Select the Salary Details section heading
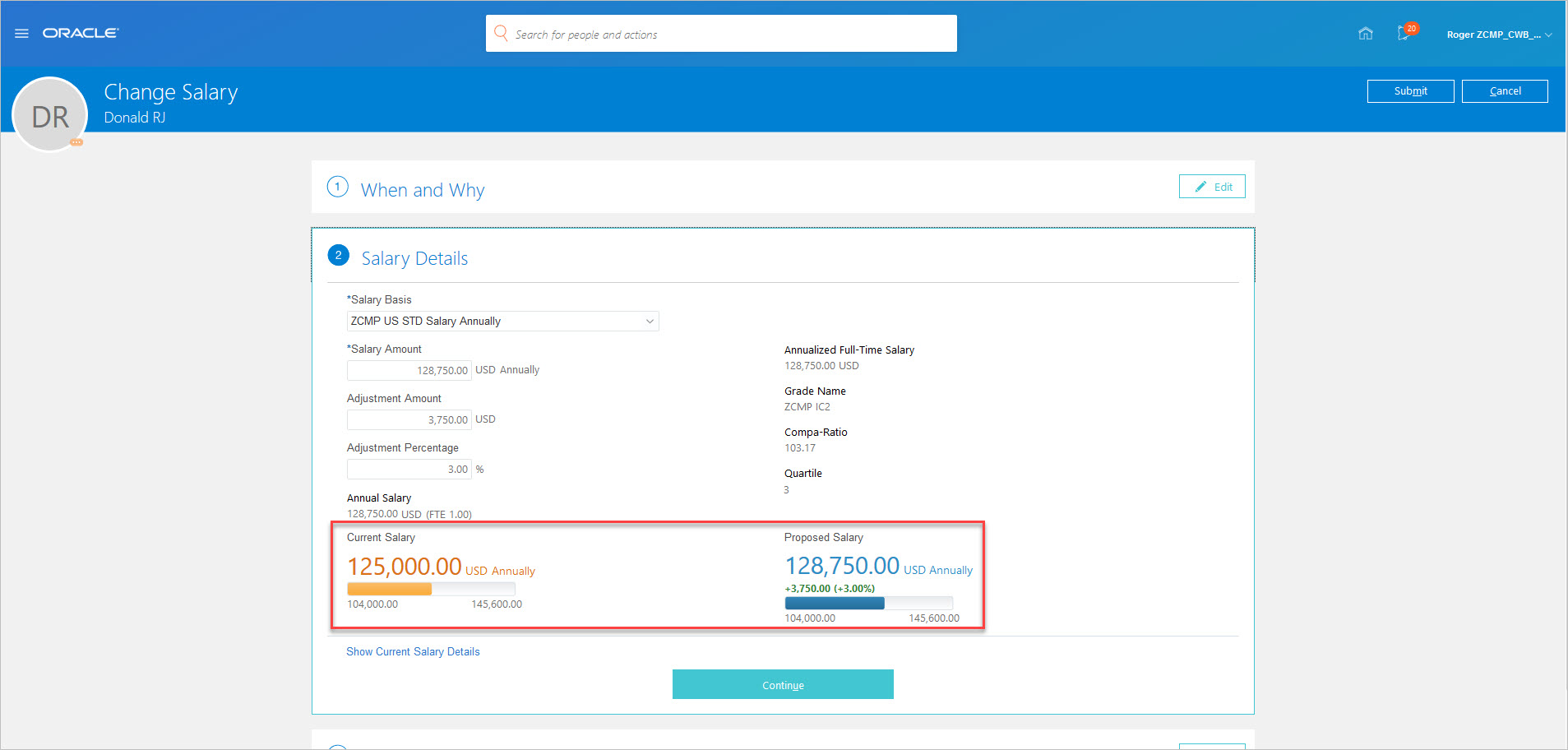 414,258
